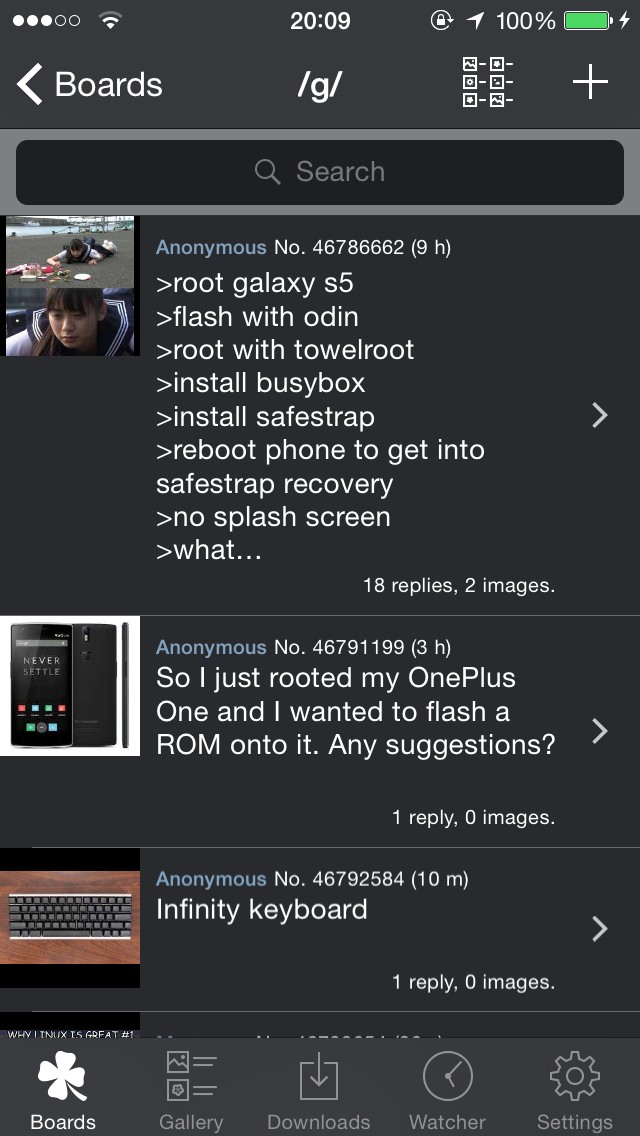The image size is (640, 1136).
Task: Select the Boards clover icon
Action: 63,1077
